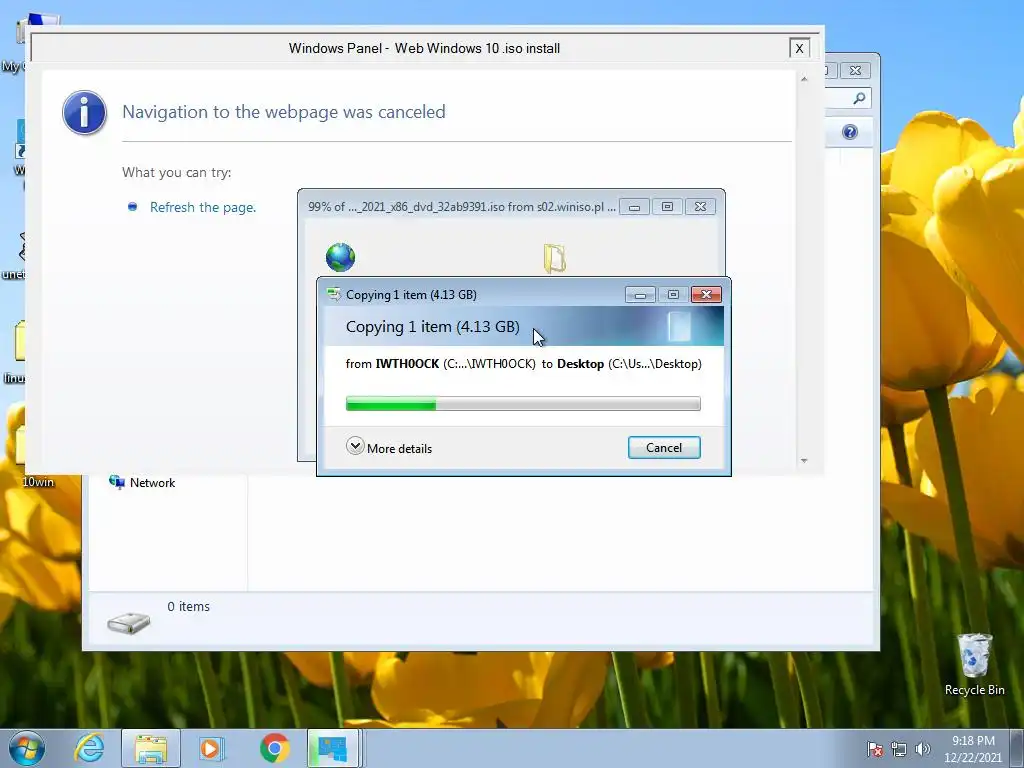1024x768 pixels.
Task: Open Windows Explorer from taskbar
Action: click(151, 748)
